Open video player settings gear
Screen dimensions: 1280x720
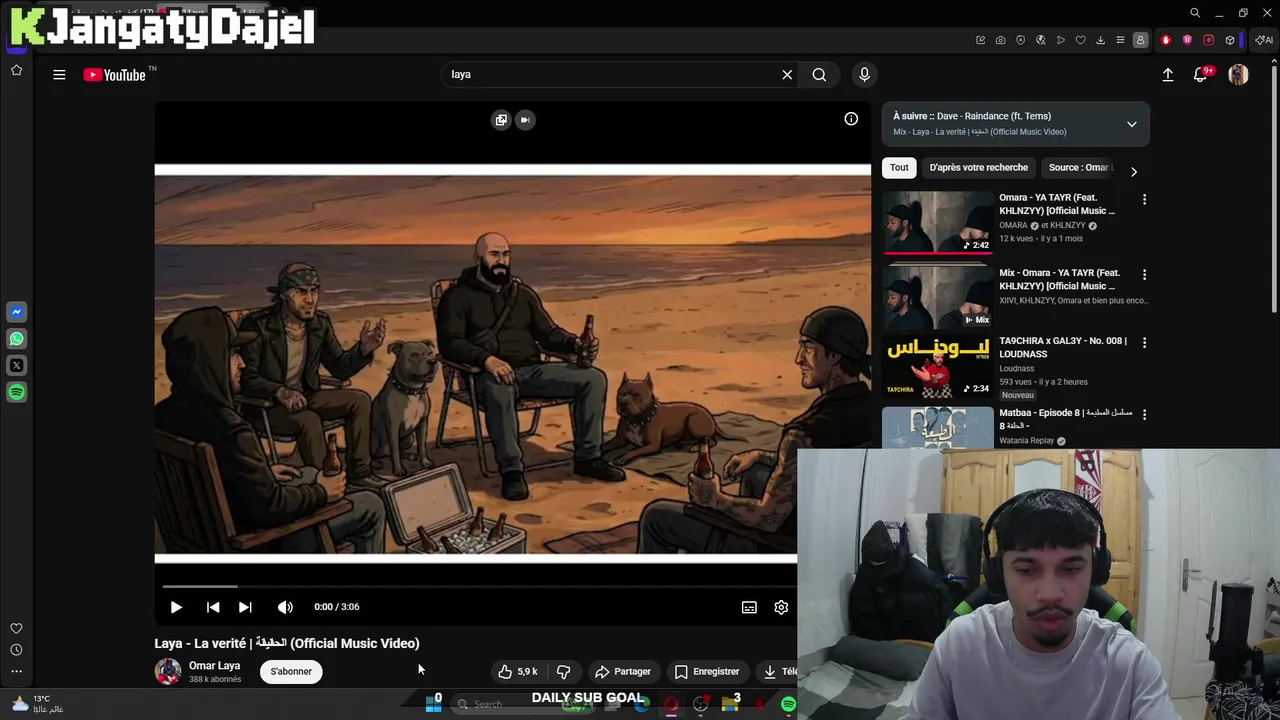click(781, 607)
